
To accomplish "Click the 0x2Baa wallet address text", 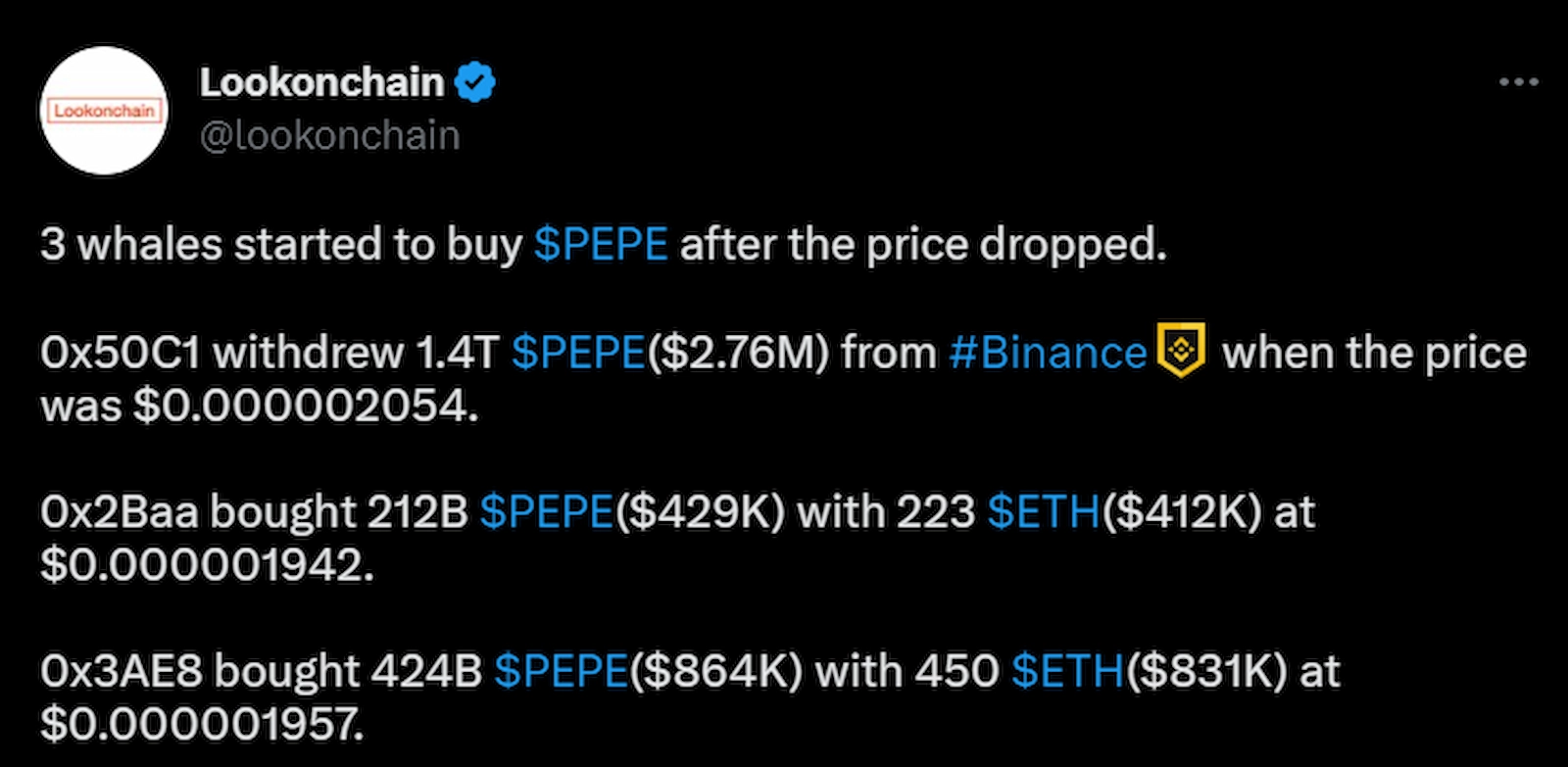I will click(119, 512).
